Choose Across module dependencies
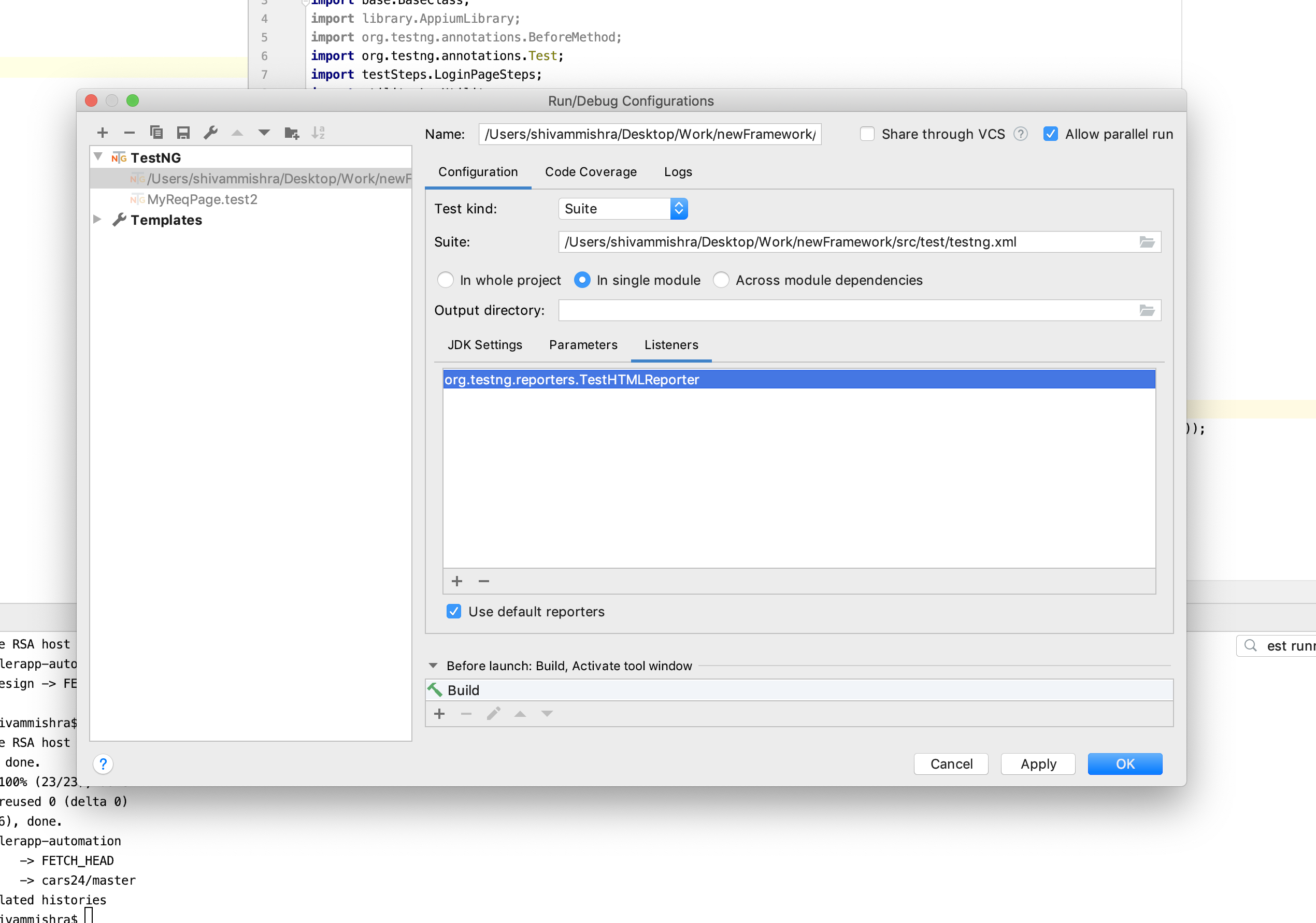 coord(721,280)
